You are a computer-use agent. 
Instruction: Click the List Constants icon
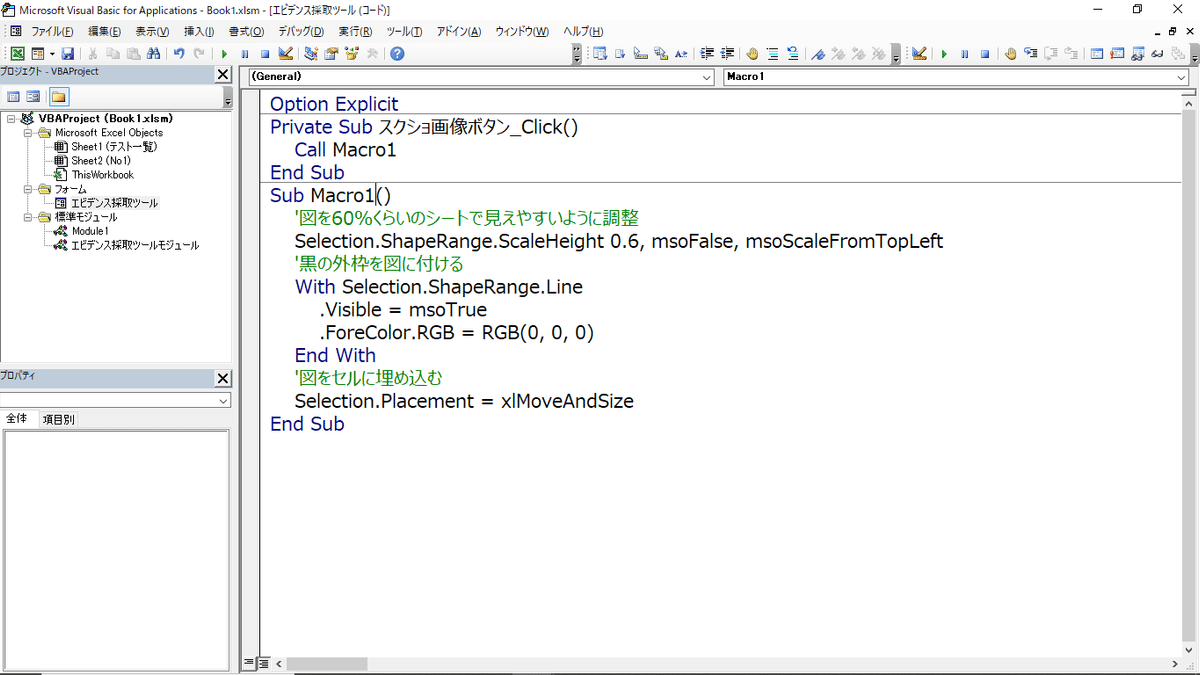620,54
